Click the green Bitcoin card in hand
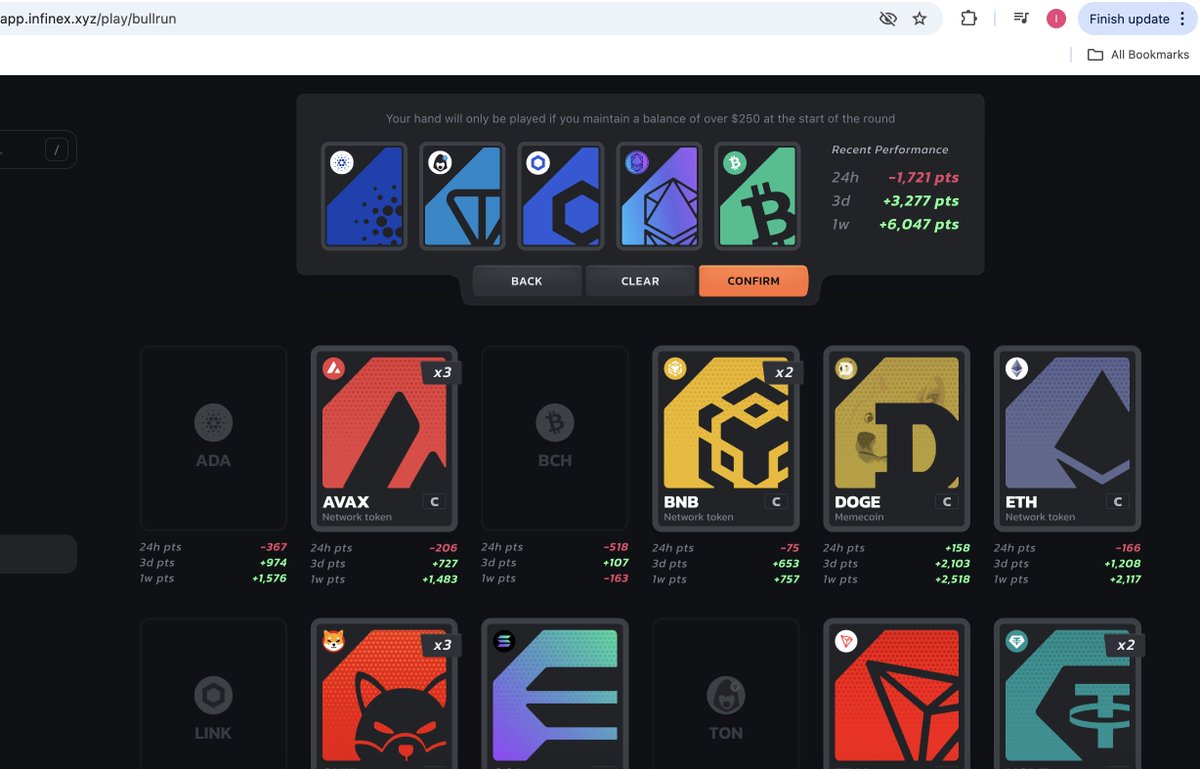The image size is (1200, 769). (x=758, y=196)
